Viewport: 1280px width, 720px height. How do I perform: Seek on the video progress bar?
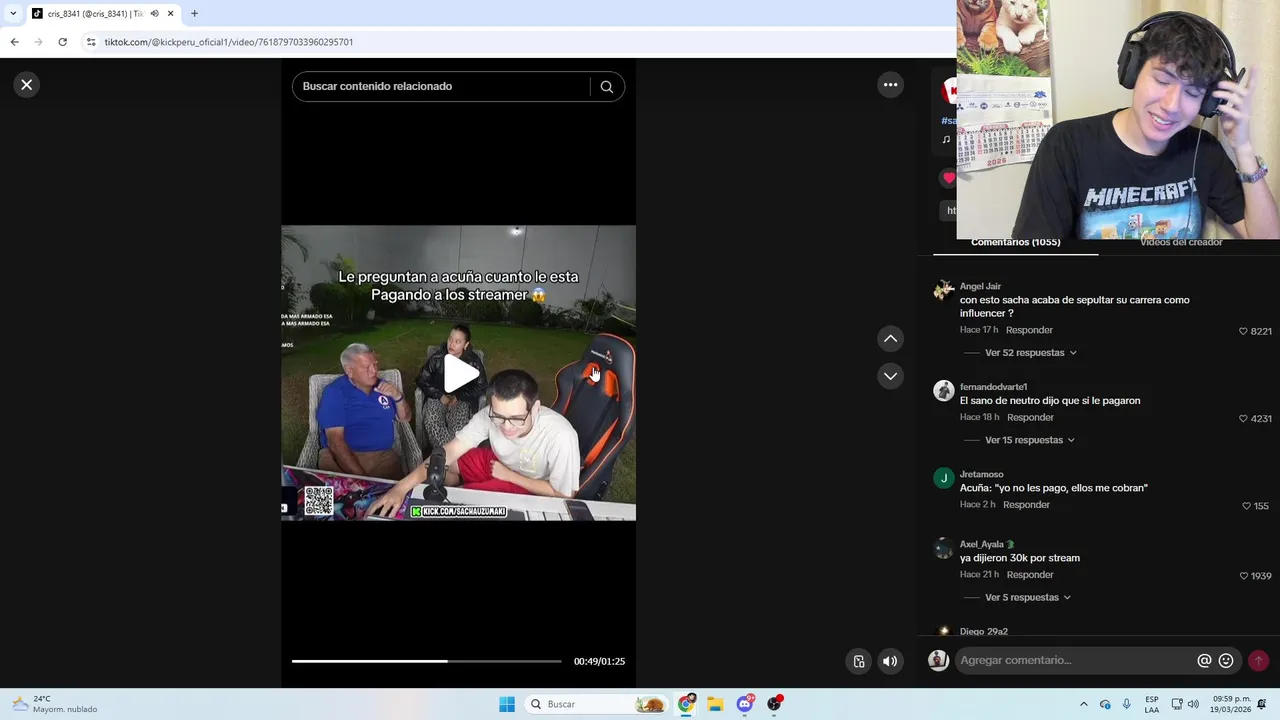pyautogui.click(x=426, y=661)
